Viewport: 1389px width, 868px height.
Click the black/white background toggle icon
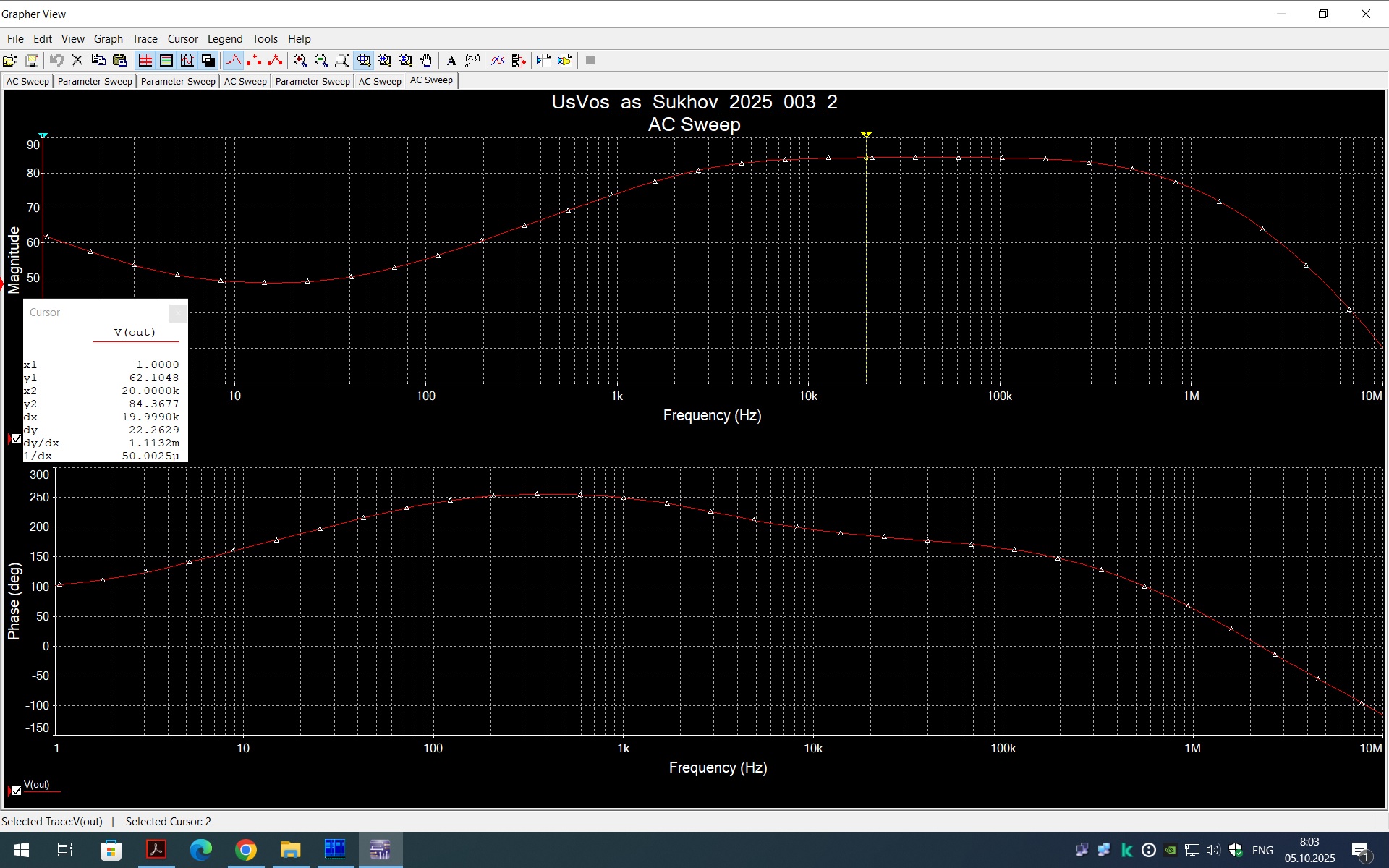[x=208, y=61]
